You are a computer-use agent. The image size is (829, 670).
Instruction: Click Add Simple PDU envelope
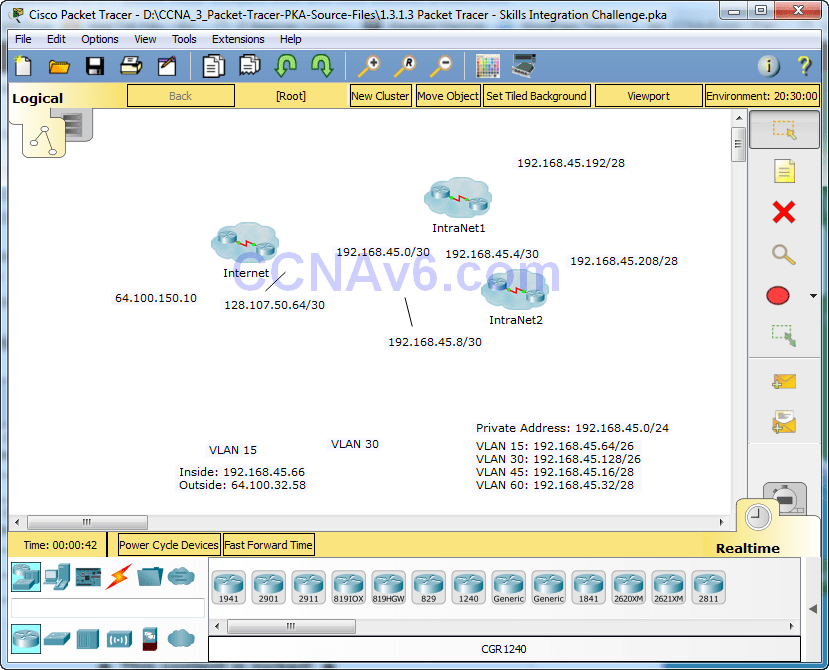(784, 381)
